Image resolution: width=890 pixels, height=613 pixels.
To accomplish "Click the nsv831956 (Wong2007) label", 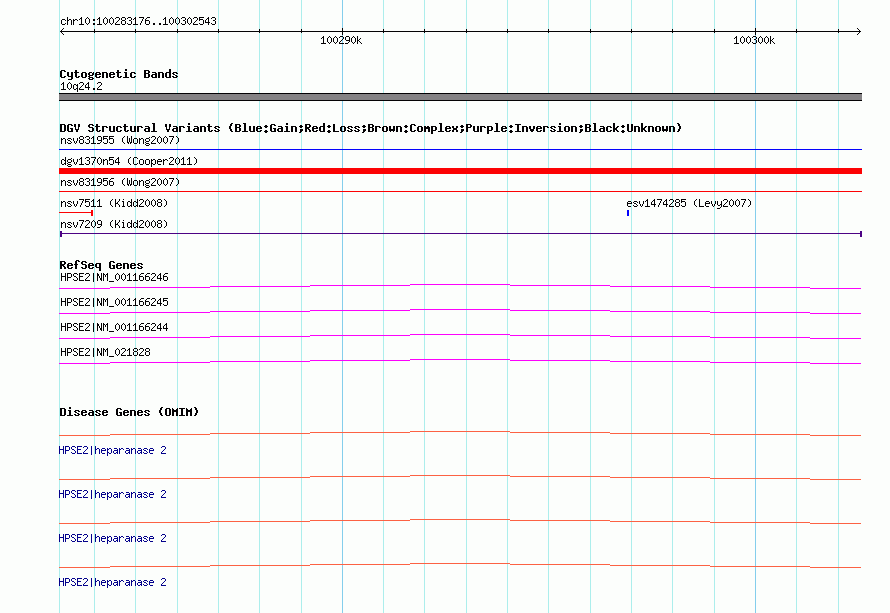I will click(120, 182).
